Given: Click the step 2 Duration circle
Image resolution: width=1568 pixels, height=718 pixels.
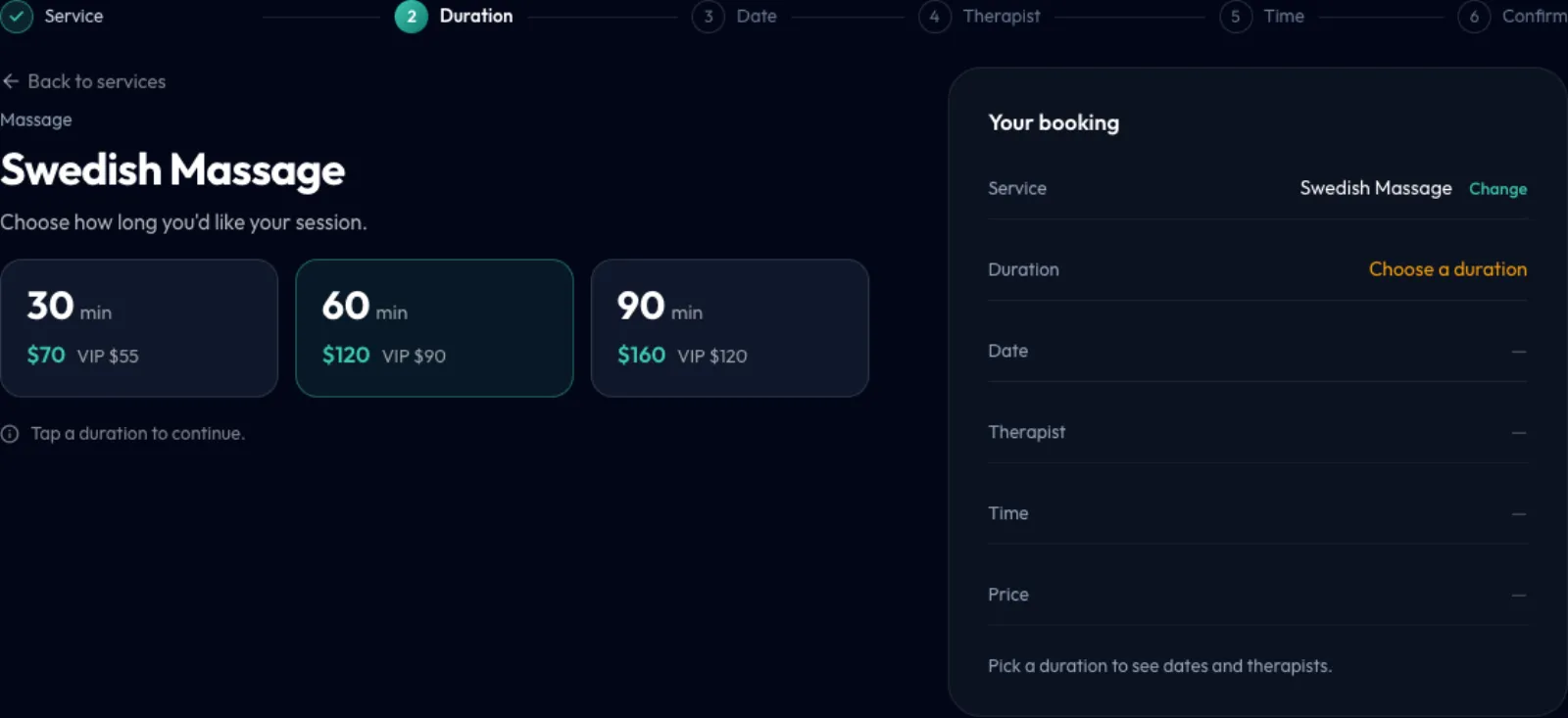Looking at the screenshot, I should 412,17.
